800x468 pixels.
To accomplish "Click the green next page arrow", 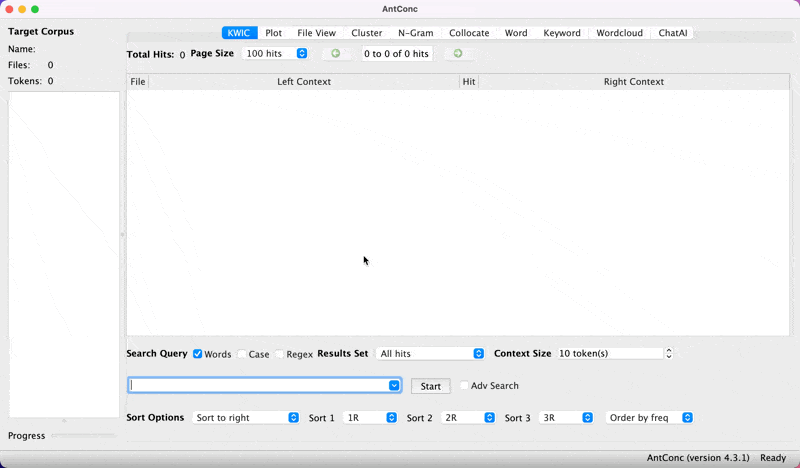I will [x=458, y=54].
